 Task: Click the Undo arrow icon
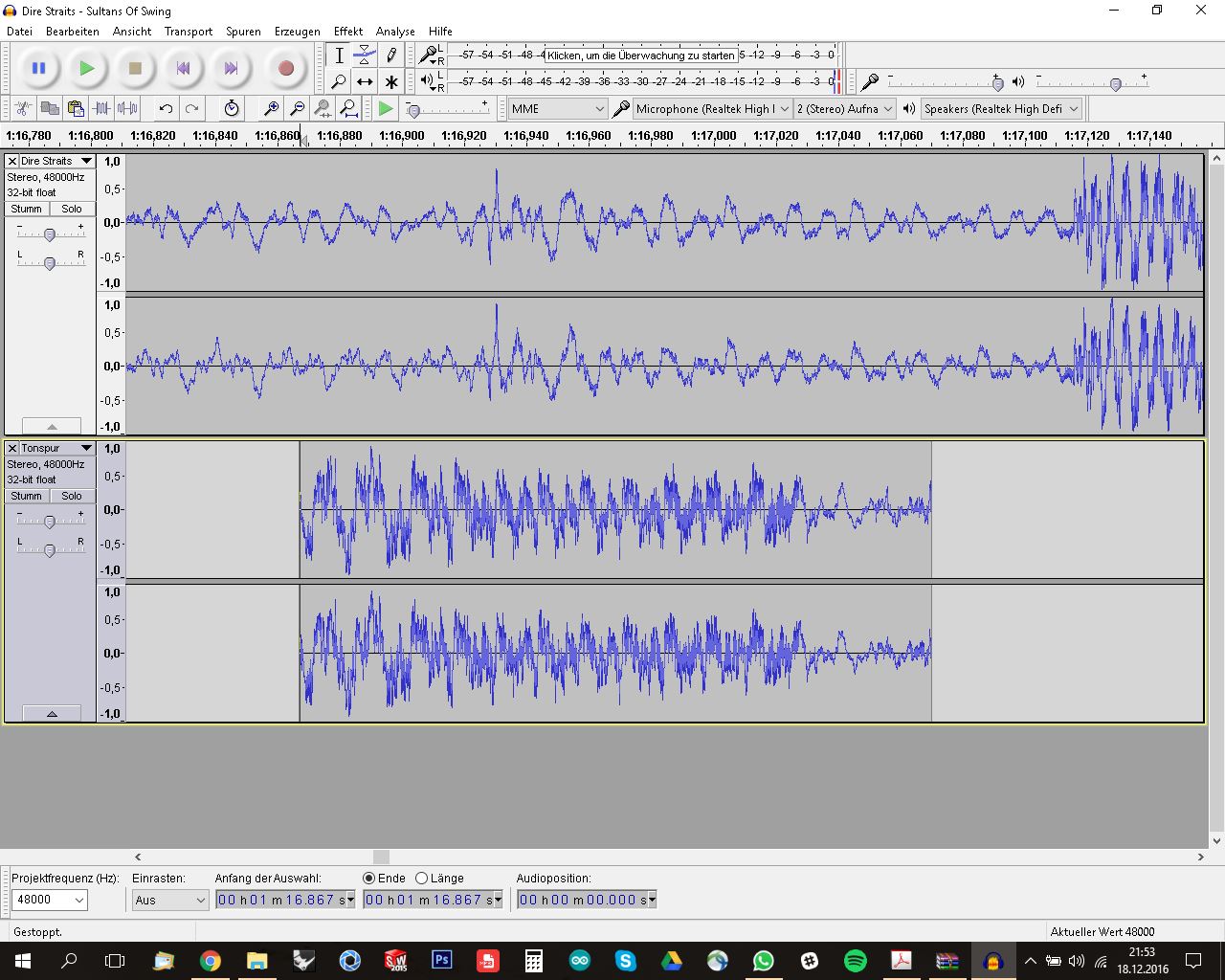(166, 108)
